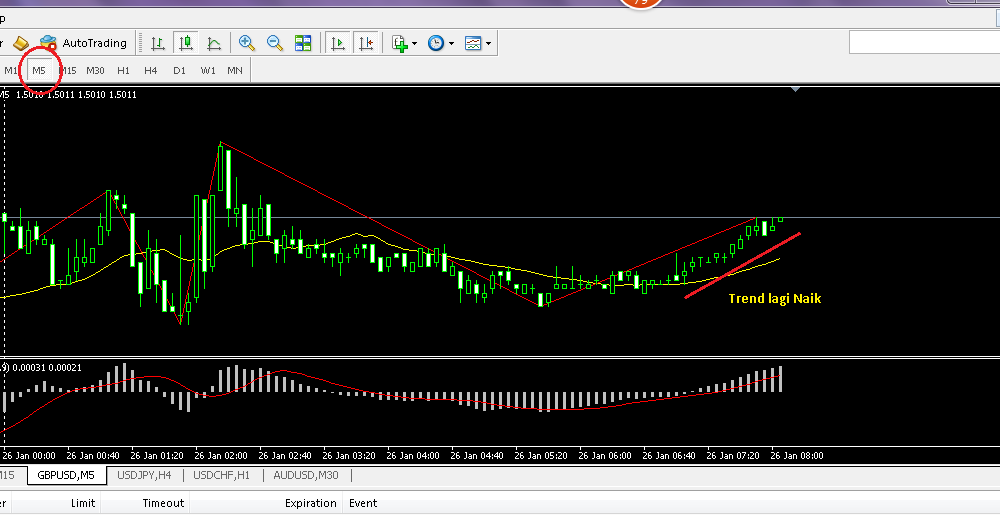Click the 26 Jan 06:00 time label
Viewport: 1000px width, 525px height.
click(605, 455)
